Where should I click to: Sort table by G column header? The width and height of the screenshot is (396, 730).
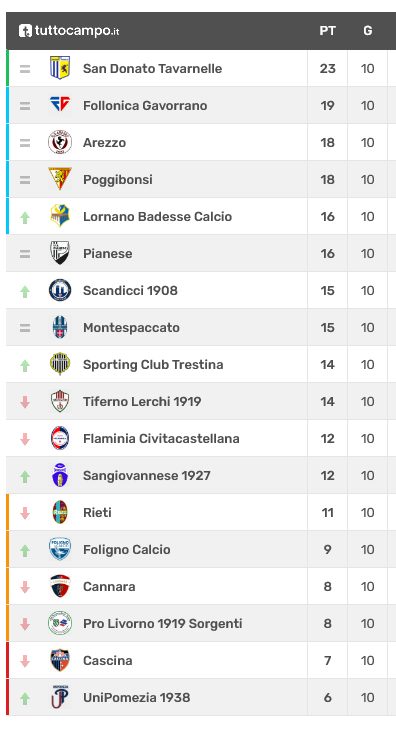(368, 31)
